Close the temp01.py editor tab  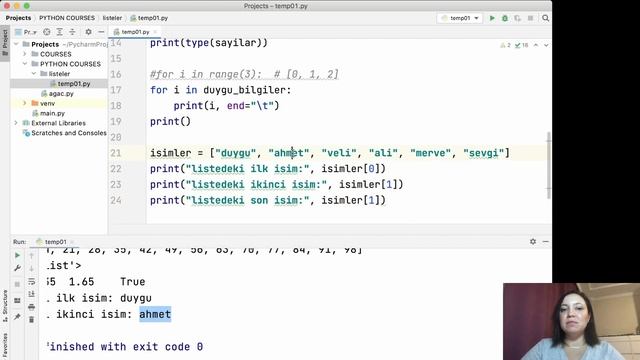click(155, 32)
